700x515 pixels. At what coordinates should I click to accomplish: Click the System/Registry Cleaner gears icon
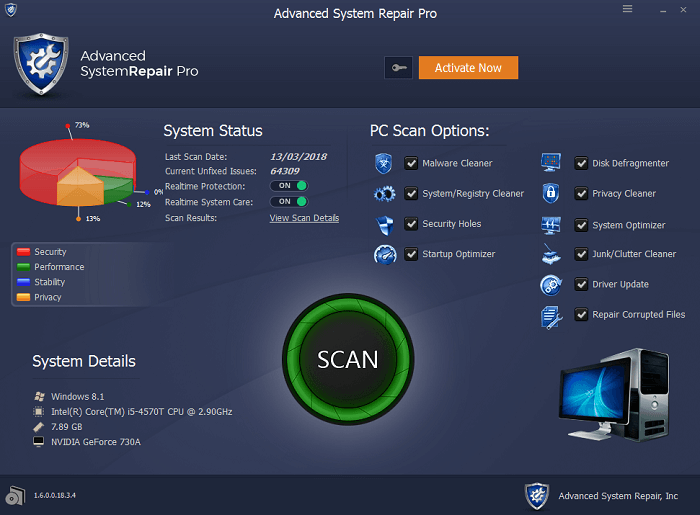click(384, 194)
